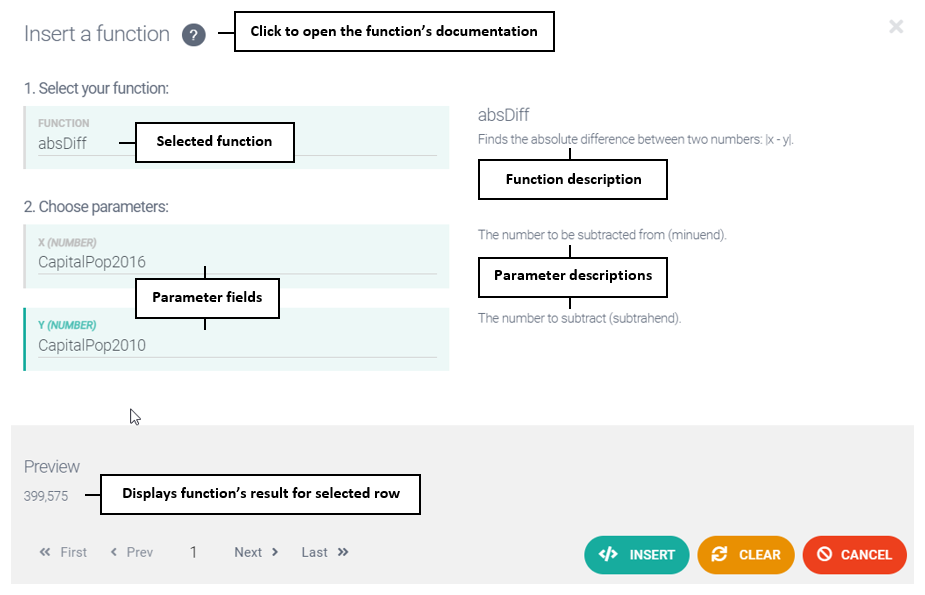
Task: Click the double-right chevron Last icon
Action: coord(343,552)
